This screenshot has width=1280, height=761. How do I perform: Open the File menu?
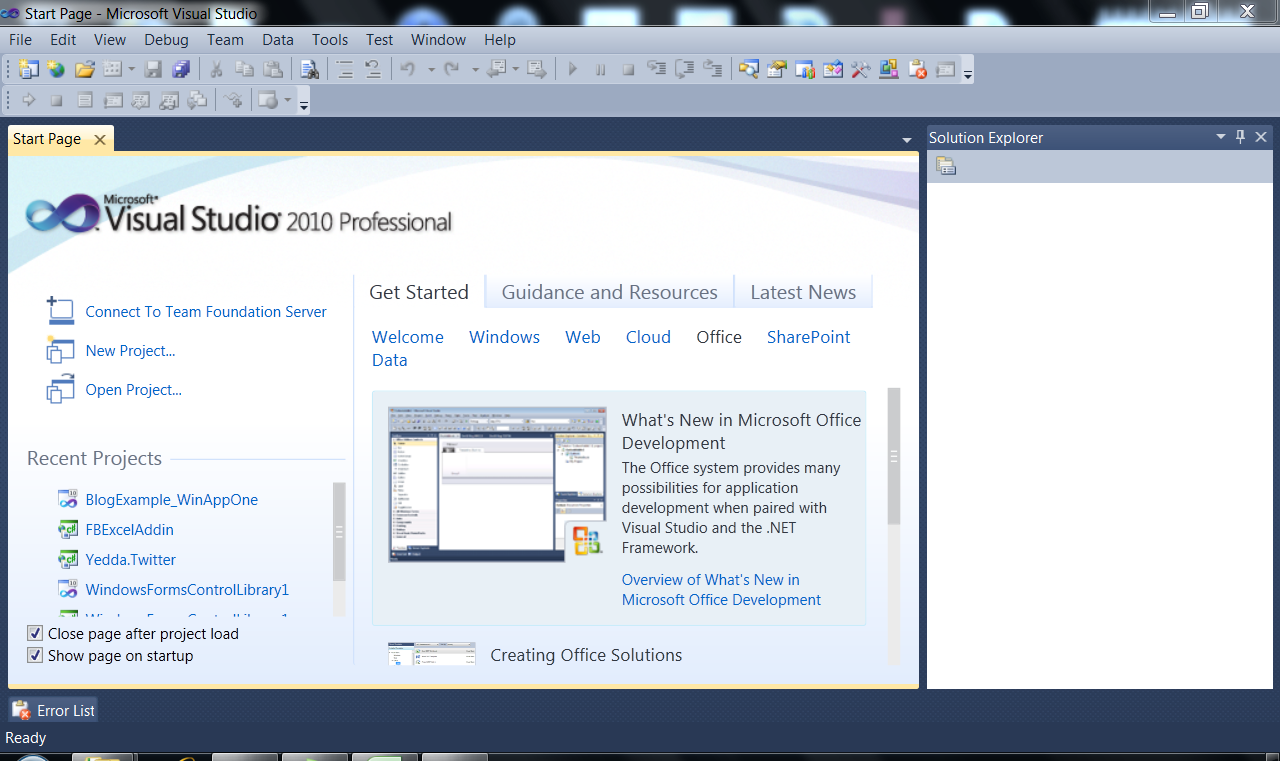point(20,40)
